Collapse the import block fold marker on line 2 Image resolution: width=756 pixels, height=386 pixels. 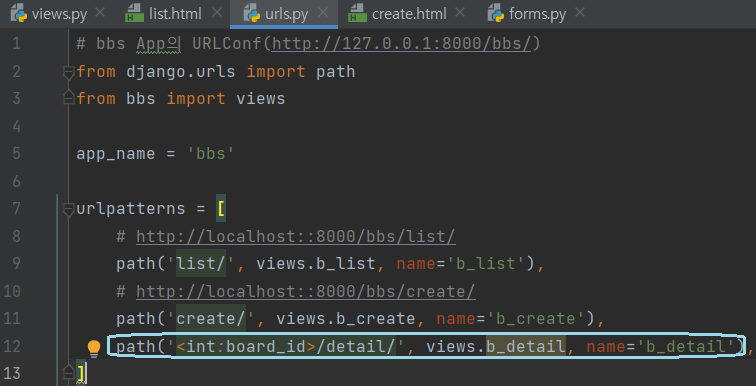[x=68, y=72]
